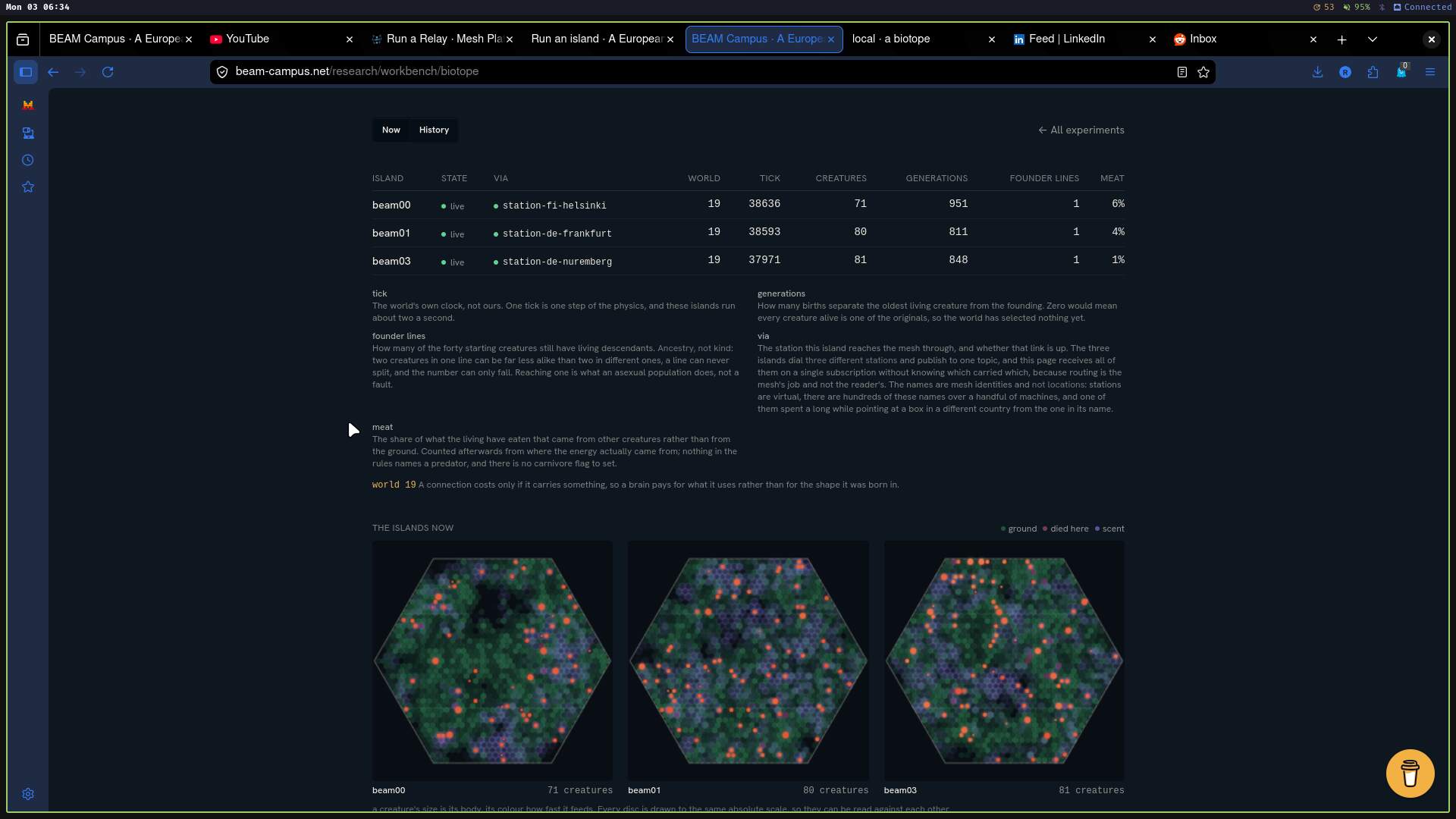Switch to the local · a biotope tab
The width and height of the screenshot is (1456, 819).
(924, 39)
